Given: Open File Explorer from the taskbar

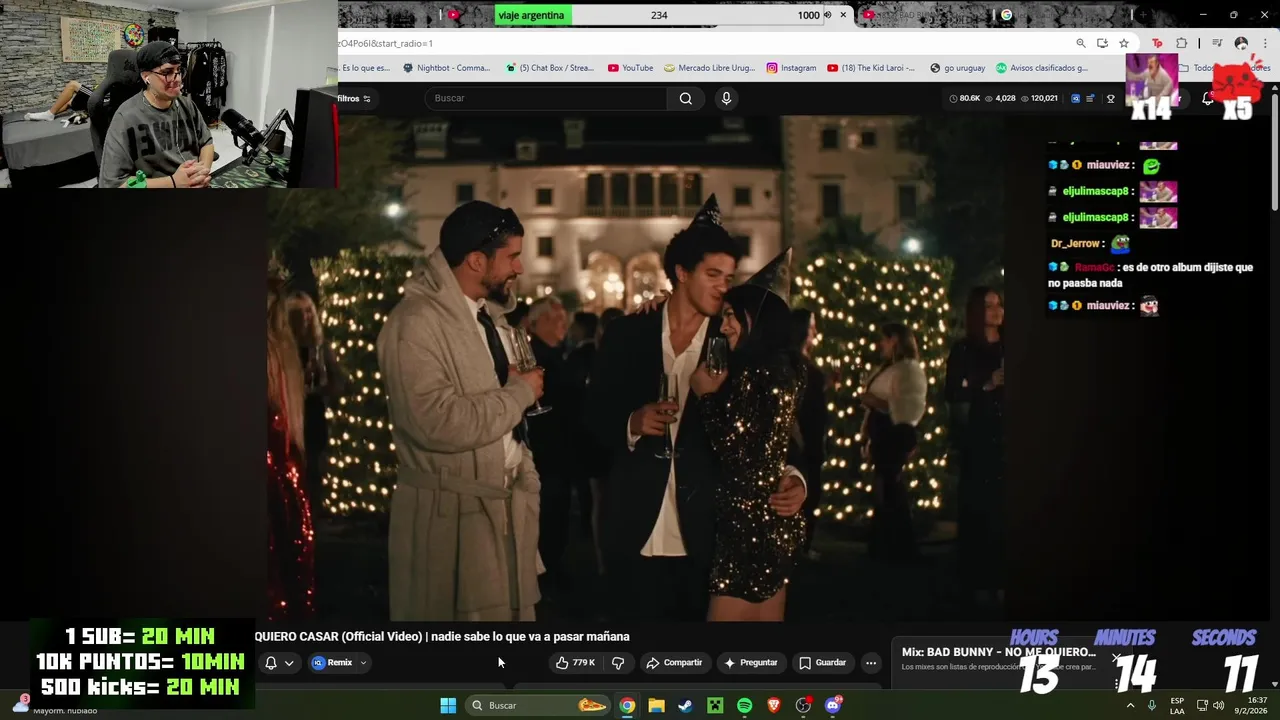Looking at the screenshot, I should (x=656, y=705).
